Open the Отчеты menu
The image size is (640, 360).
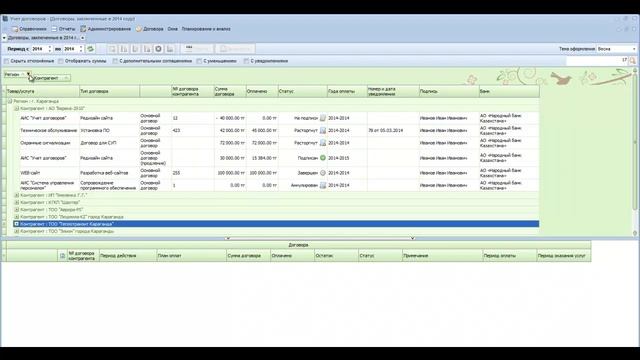pos(63,29)
